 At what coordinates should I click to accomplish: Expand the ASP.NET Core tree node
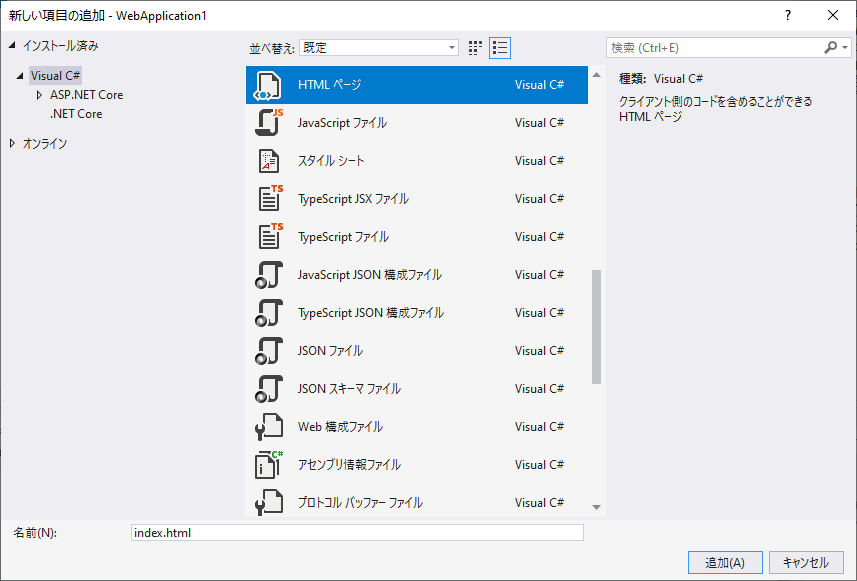pos(39,95)
